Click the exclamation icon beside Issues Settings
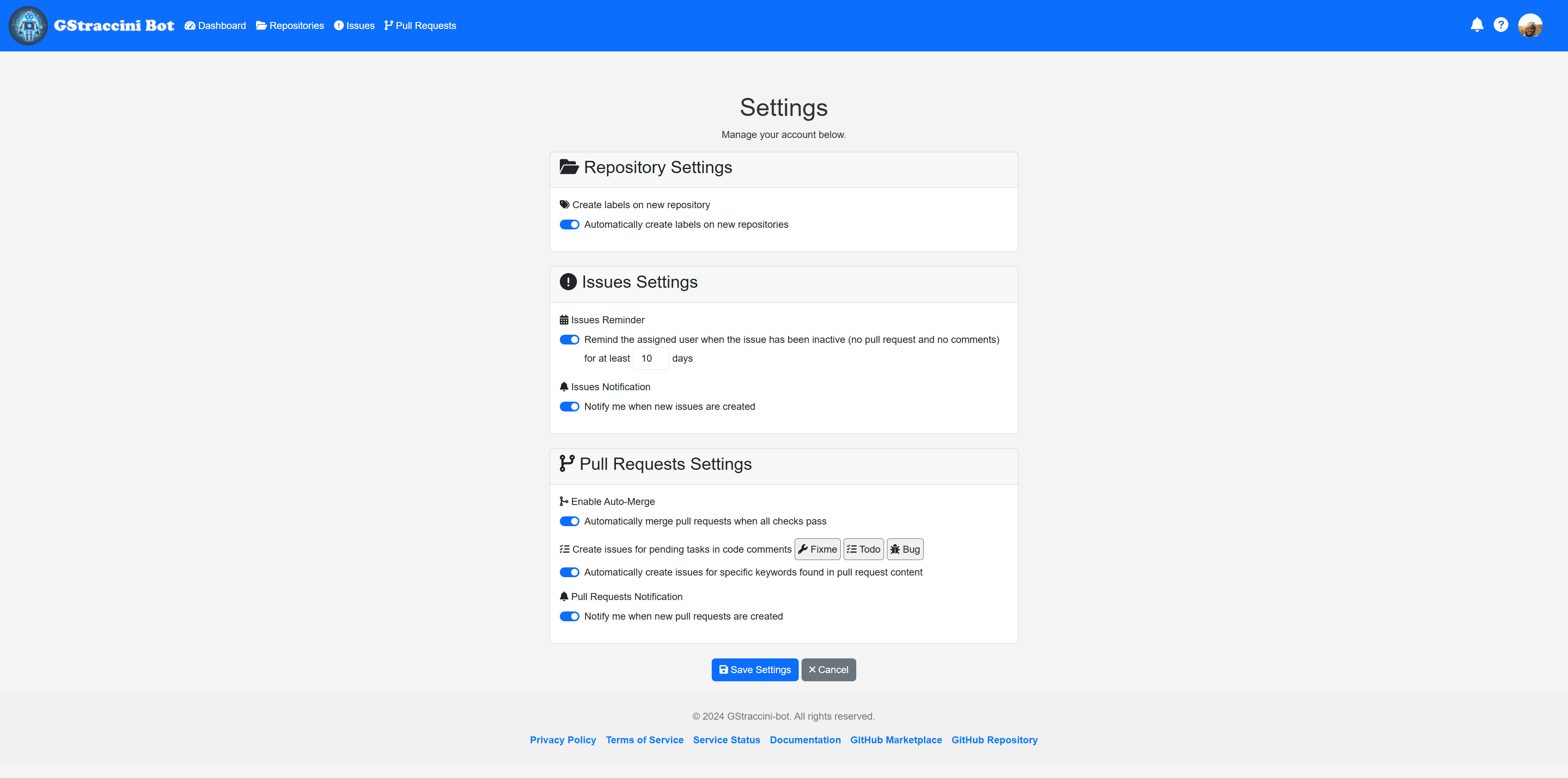The width and height of the screenshot is (1568, 778). tap(568, 282)
